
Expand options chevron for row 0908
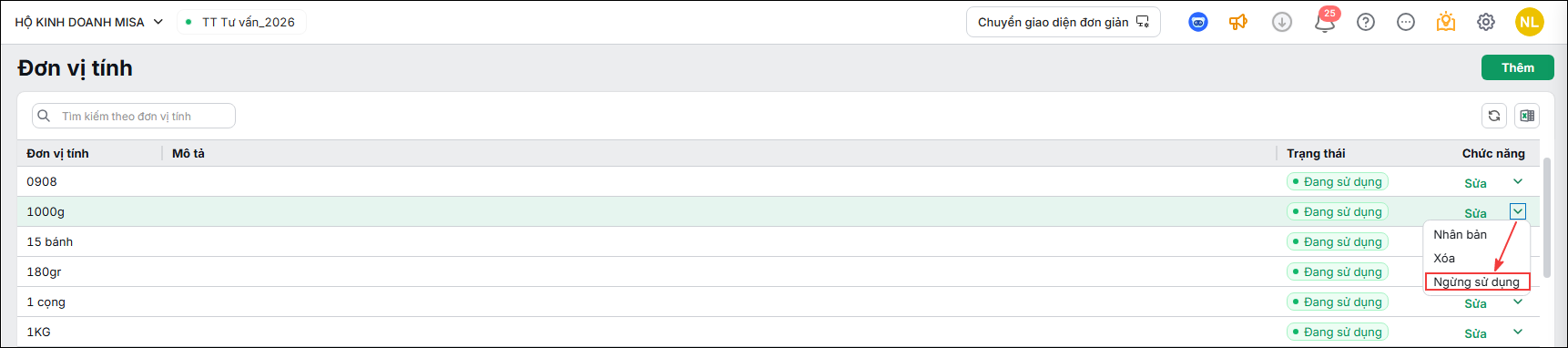tap(1518, 181)
